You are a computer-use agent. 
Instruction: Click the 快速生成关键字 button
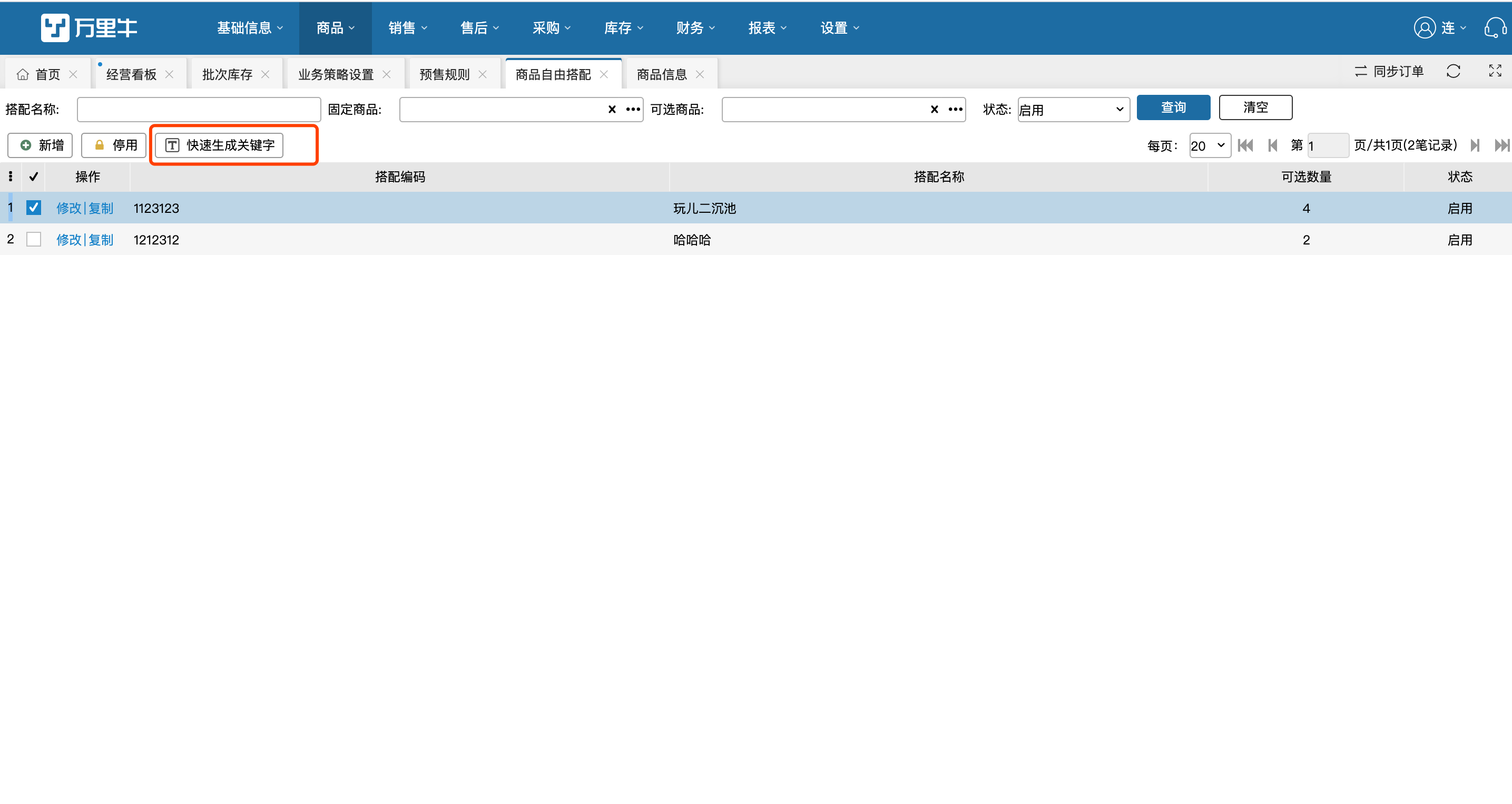pos(219,145)
